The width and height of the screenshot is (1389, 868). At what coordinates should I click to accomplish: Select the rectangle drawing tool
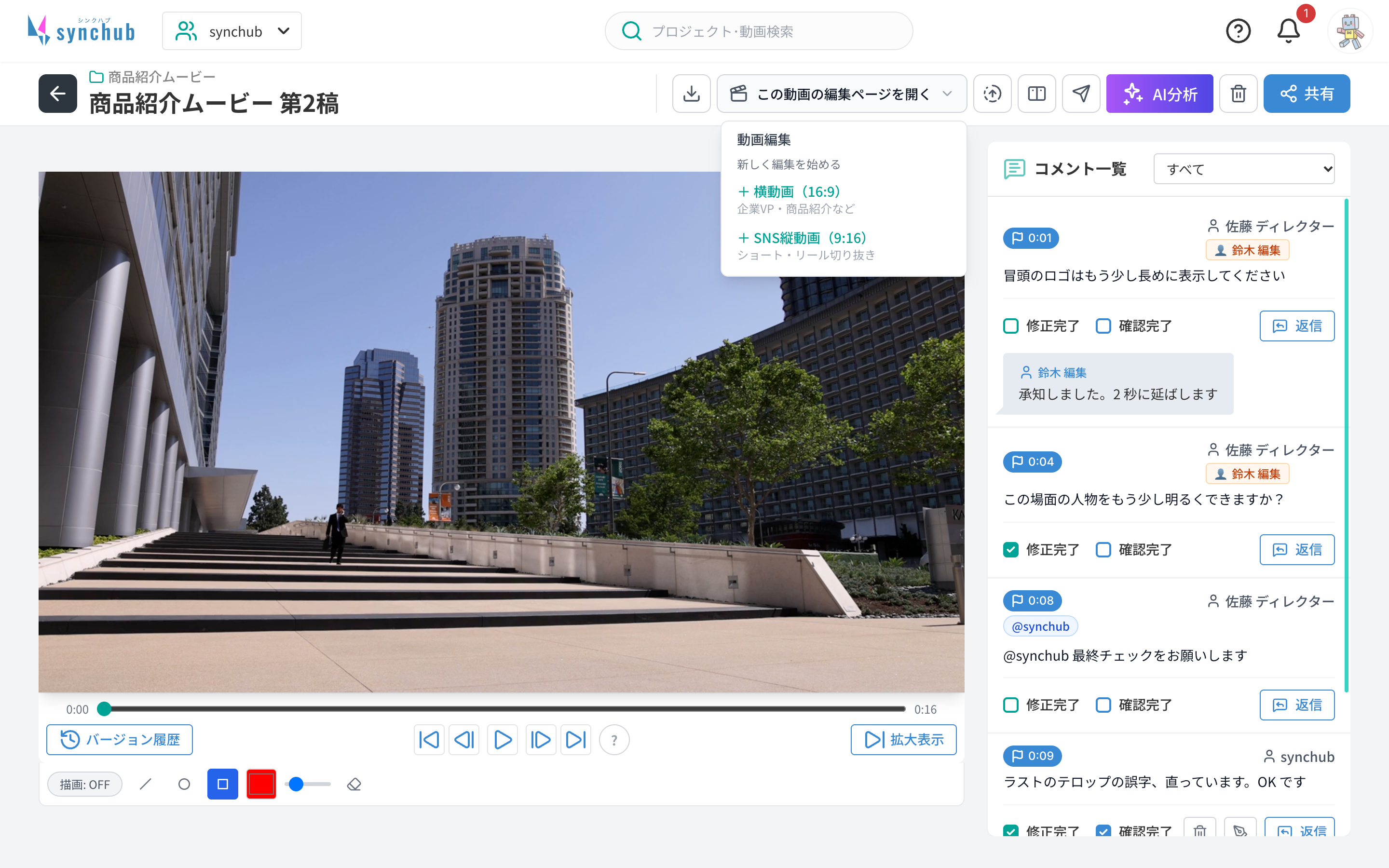point(223,784)
